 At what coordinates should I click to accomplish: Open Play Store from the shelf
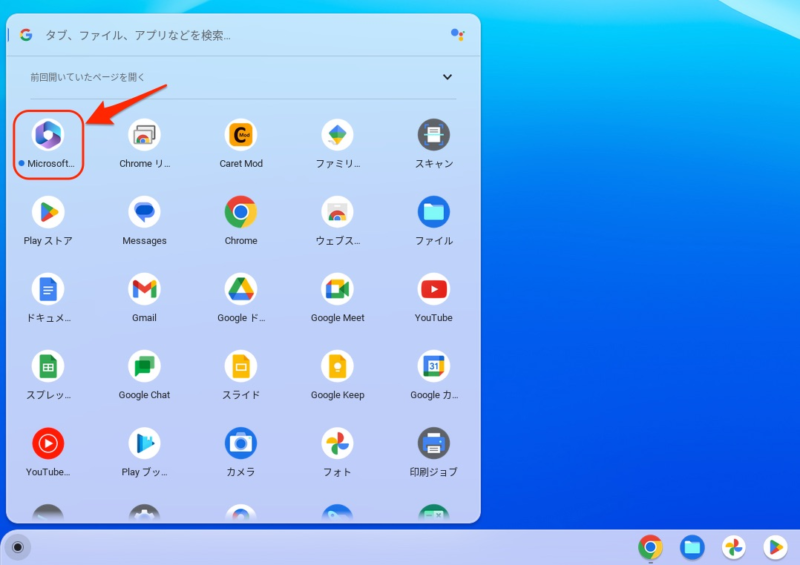coord(776,547)
